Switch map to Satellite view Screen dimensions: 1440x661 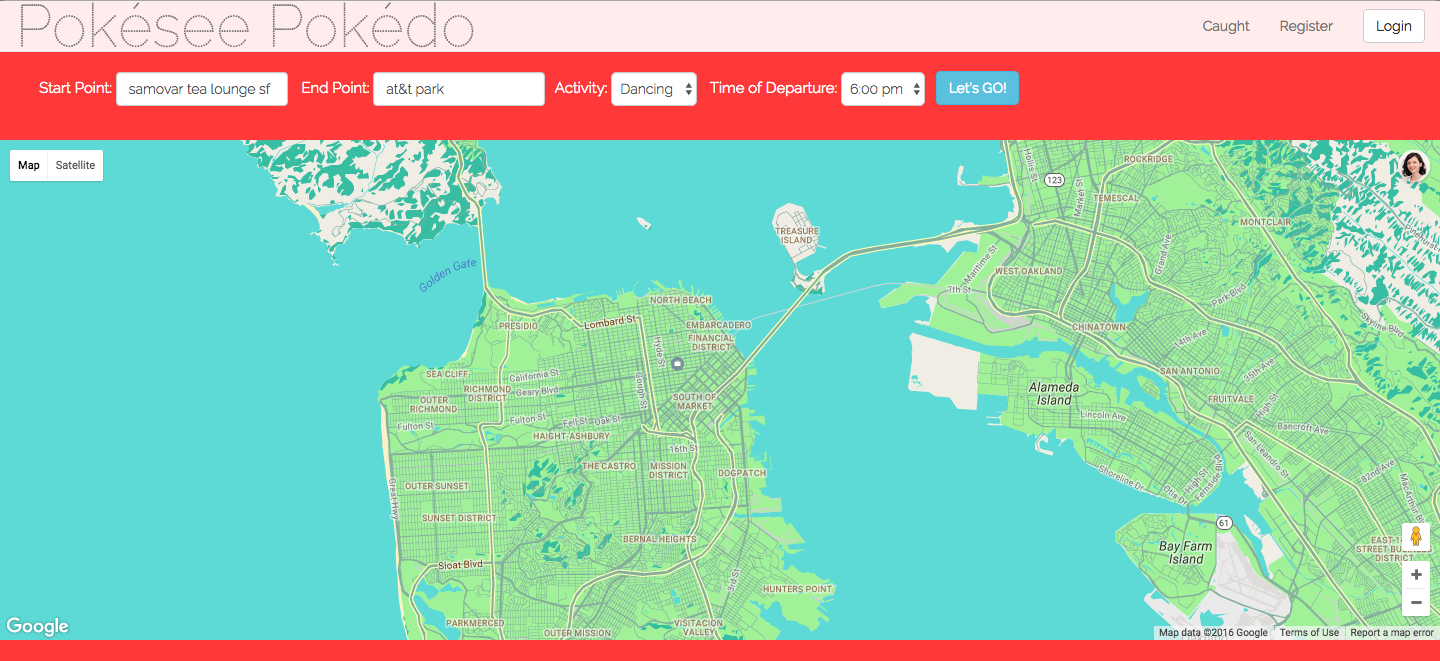(x=75, y=165)
